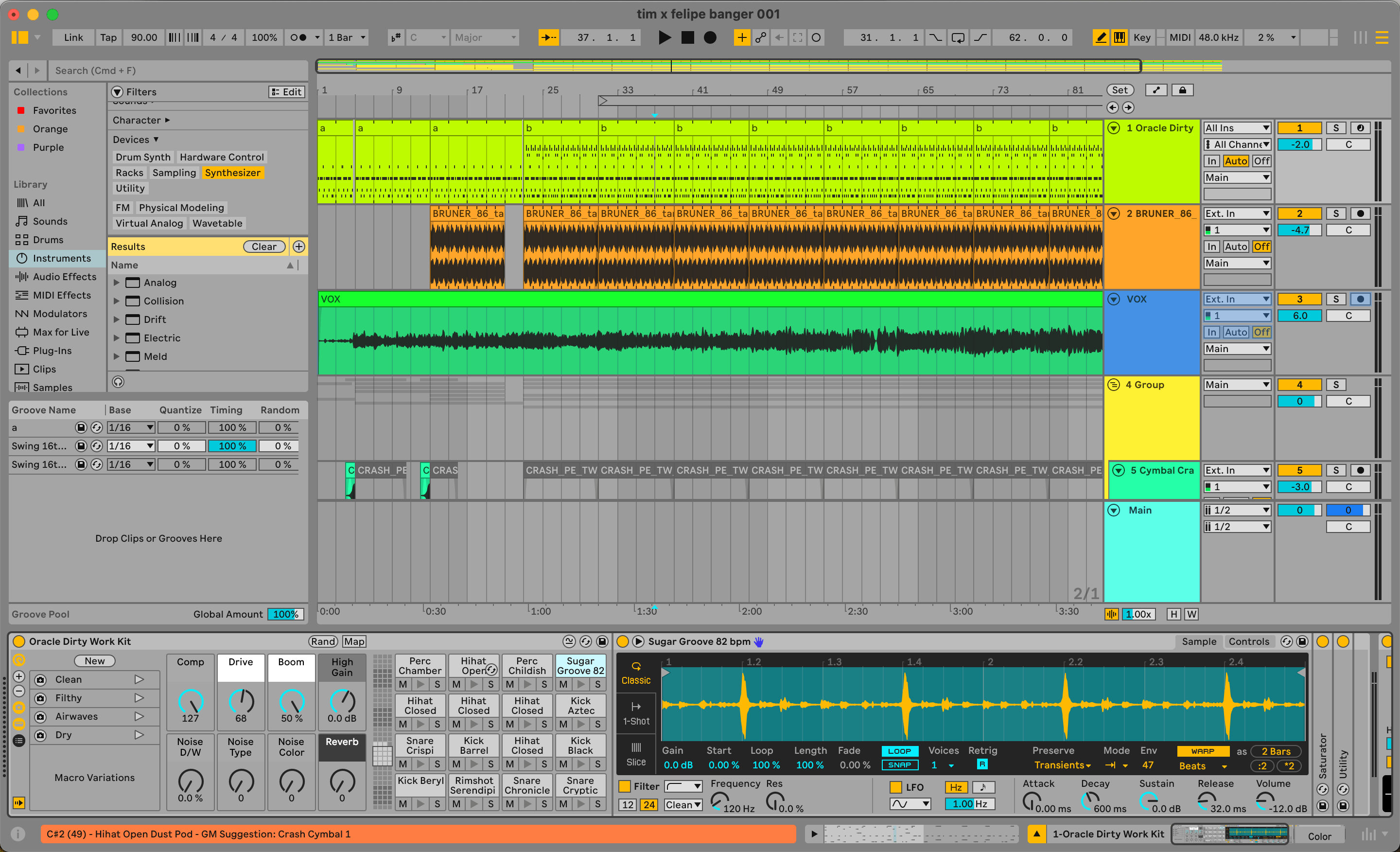Expand the Analog instrument category

point(117,282)
